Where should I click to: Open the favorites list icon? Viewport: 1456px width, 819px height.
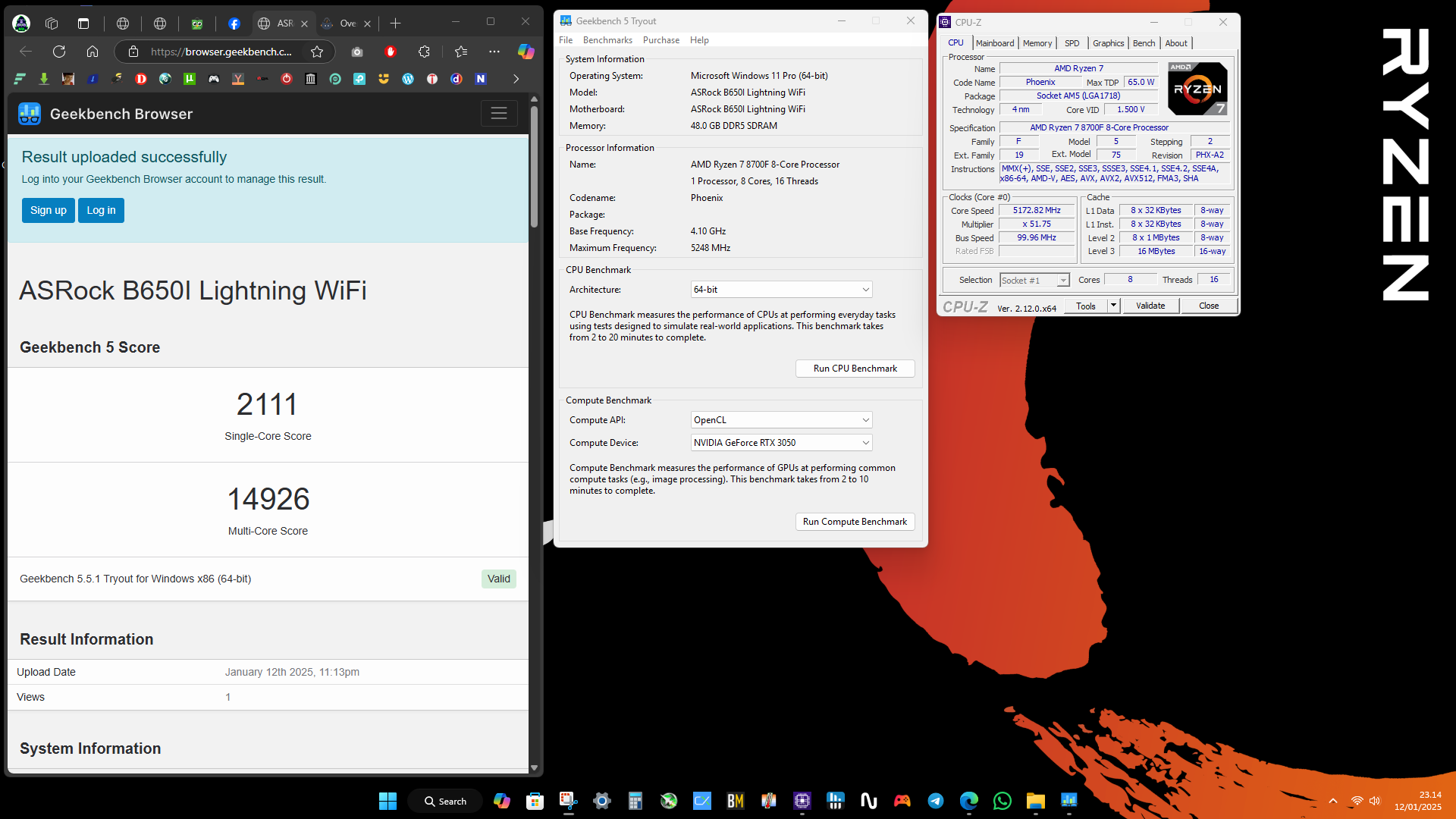pos(461,52)
